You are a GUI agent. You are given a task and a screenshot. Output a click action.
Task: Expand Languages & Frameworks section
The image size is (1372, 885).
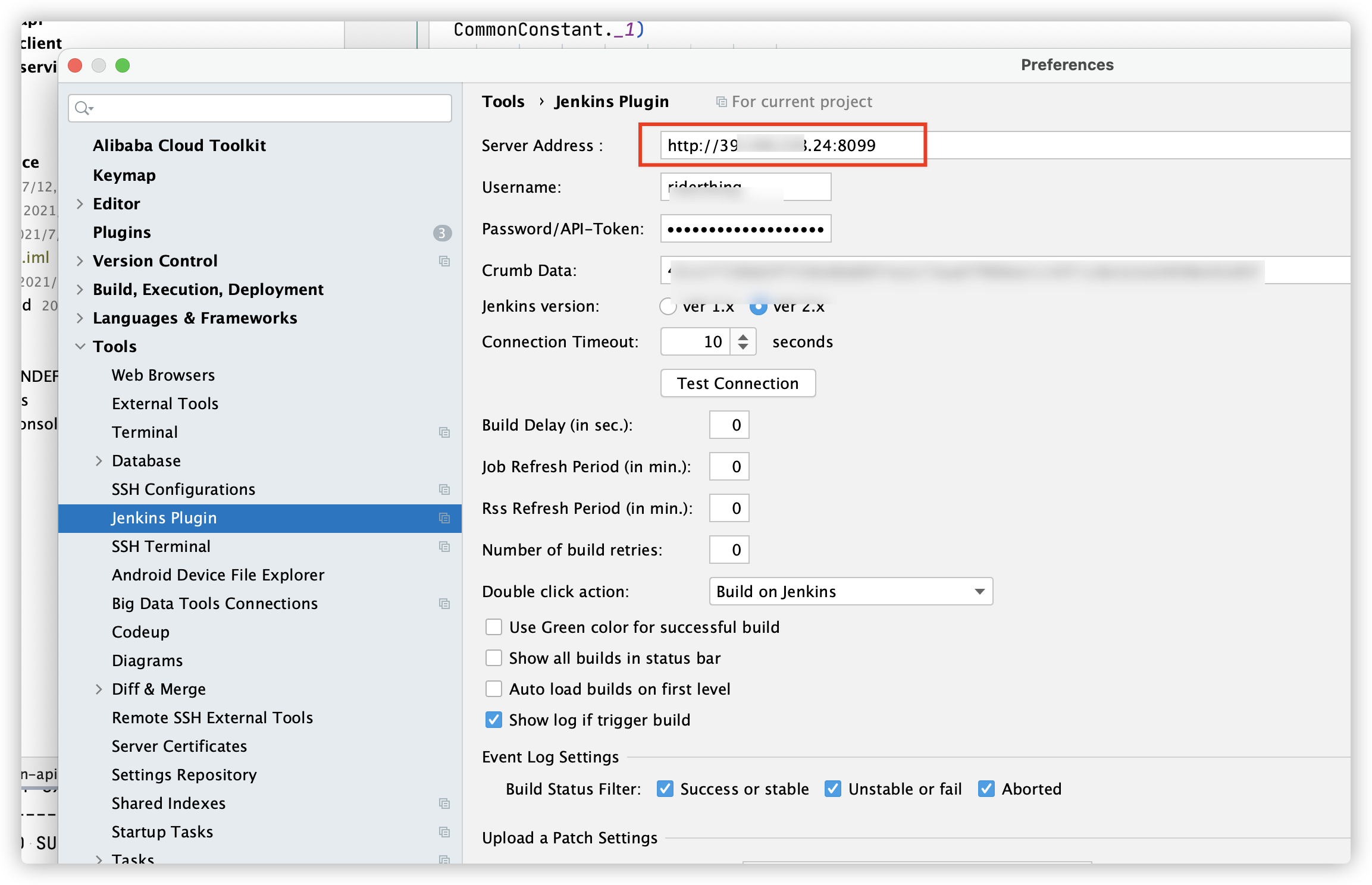point(80,318)
